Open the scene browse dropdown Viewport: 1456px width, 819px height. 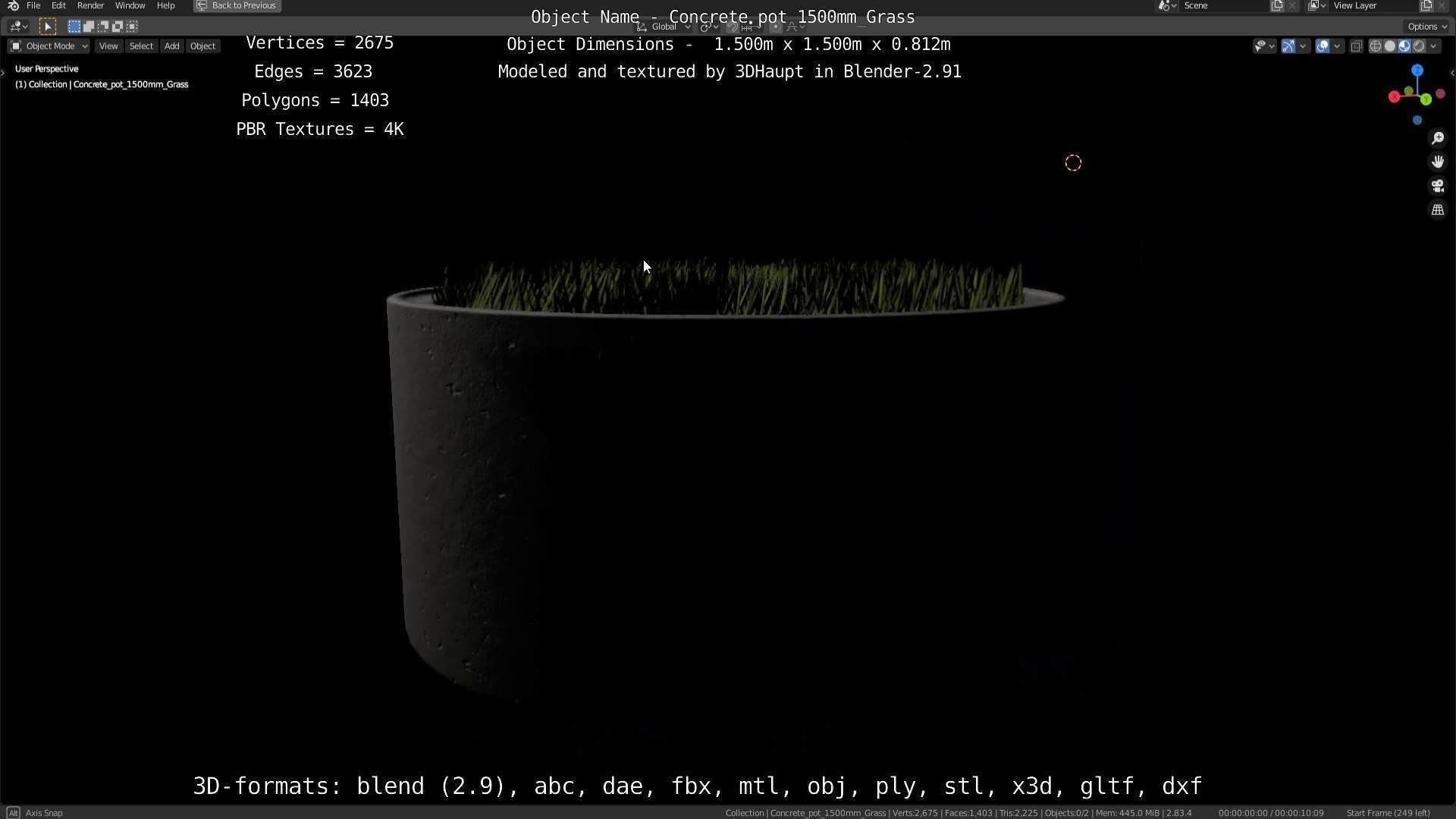coord(1167,5)
